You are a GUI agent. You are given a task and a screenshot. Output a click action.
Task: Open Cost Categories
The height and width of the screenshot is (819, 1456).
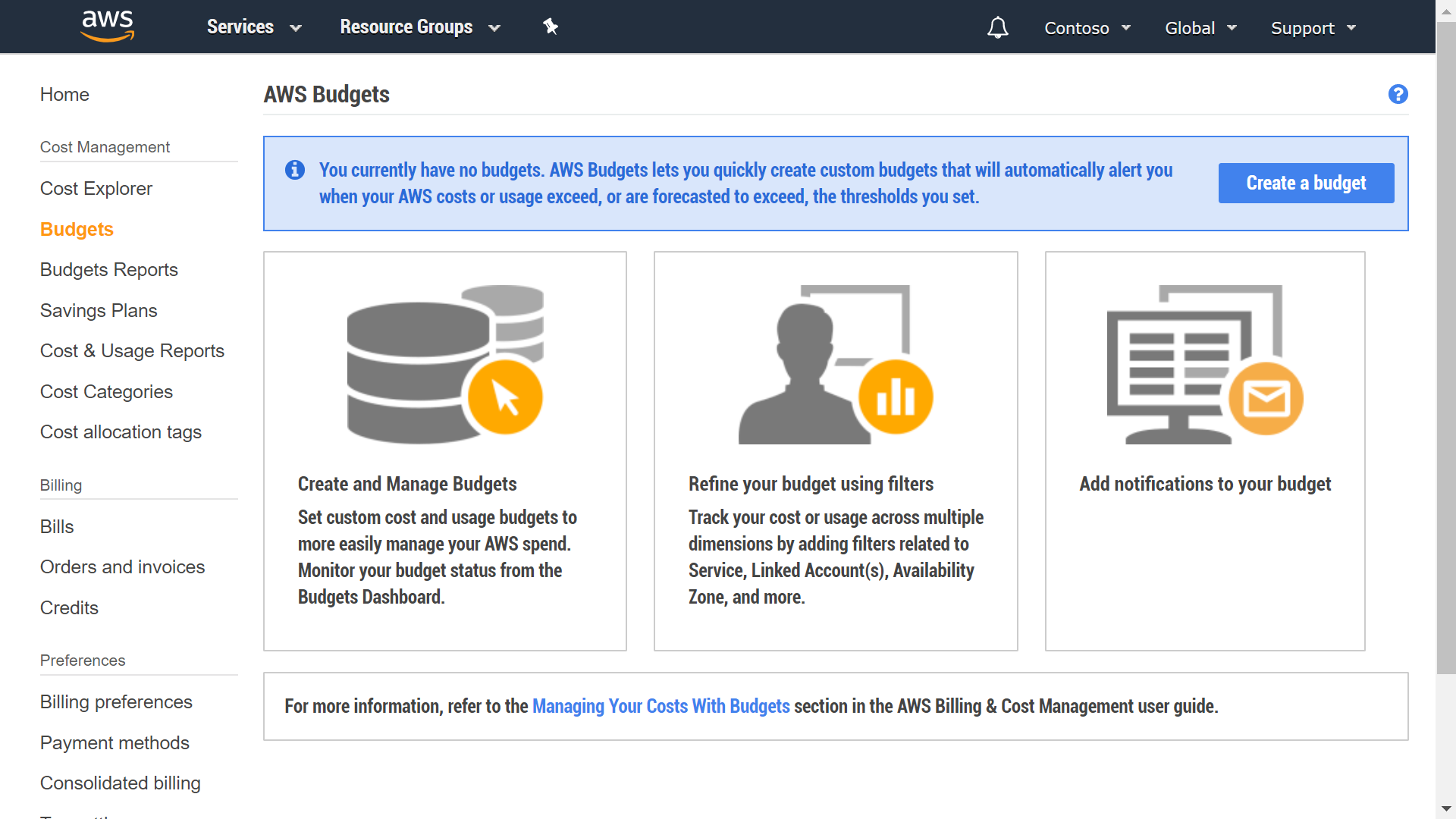pyautogui.click(x=106, y=392)
